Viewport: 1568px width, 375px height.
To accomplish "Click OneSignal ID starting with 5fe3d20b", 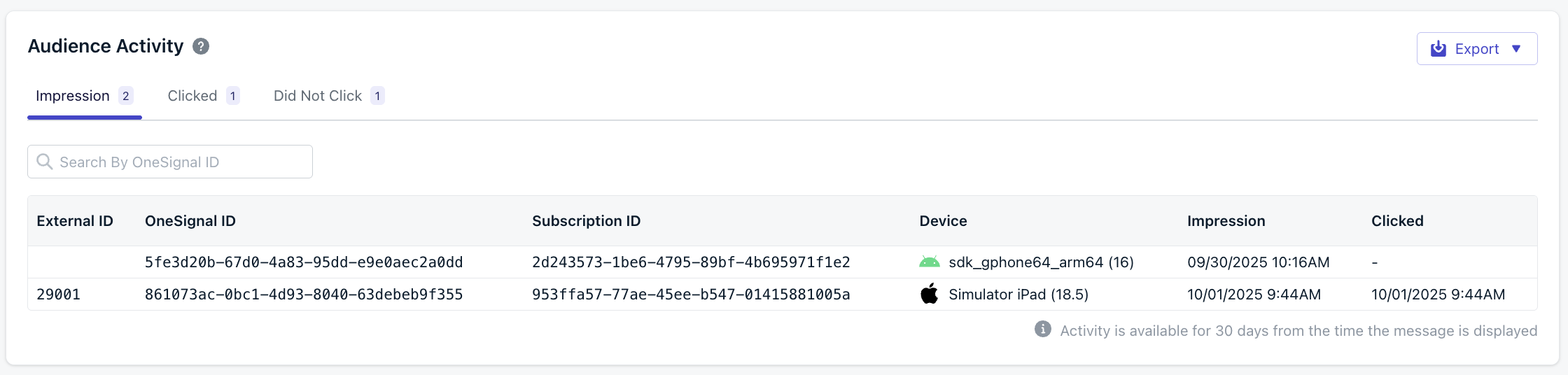I will pos(304,262).
